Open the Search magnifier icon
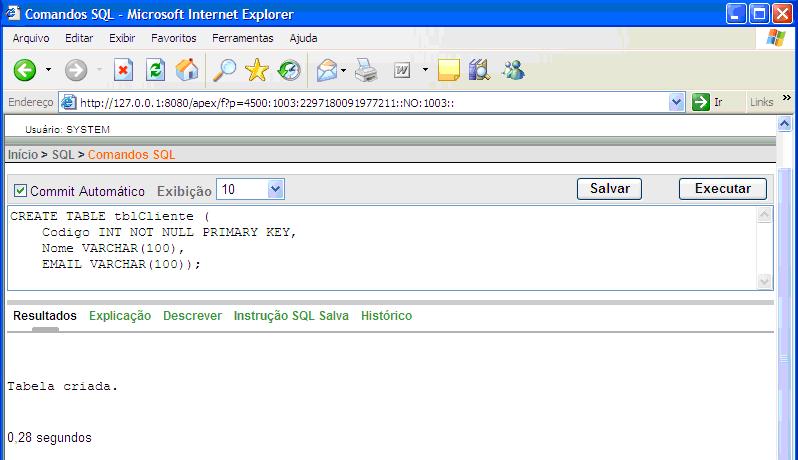This screenshot has width=798, height=460. pos(225,70)
